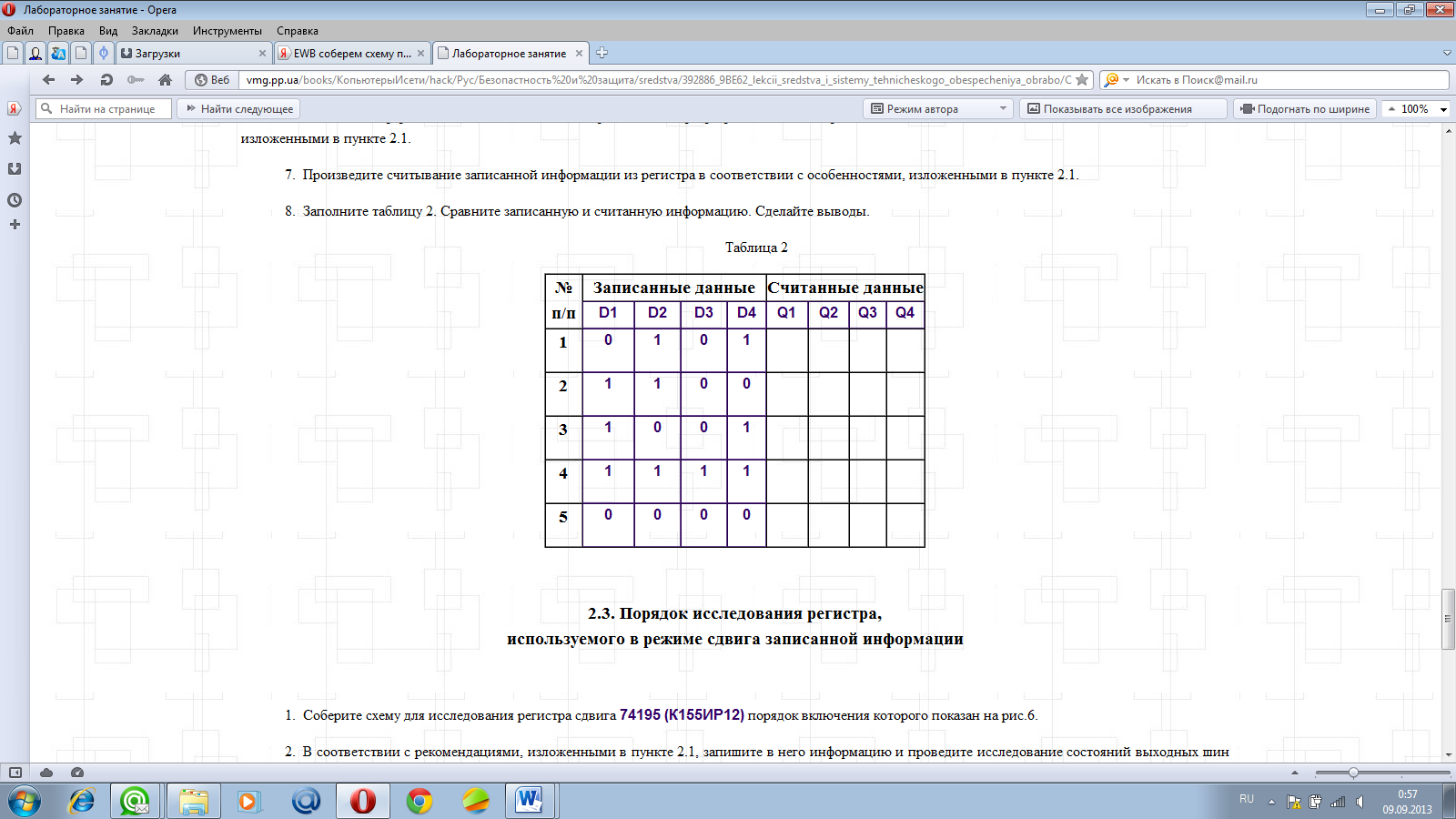Launch Internet Explorer from taskbar
This screenshot has width=1456, height=819.
point(82,801)
